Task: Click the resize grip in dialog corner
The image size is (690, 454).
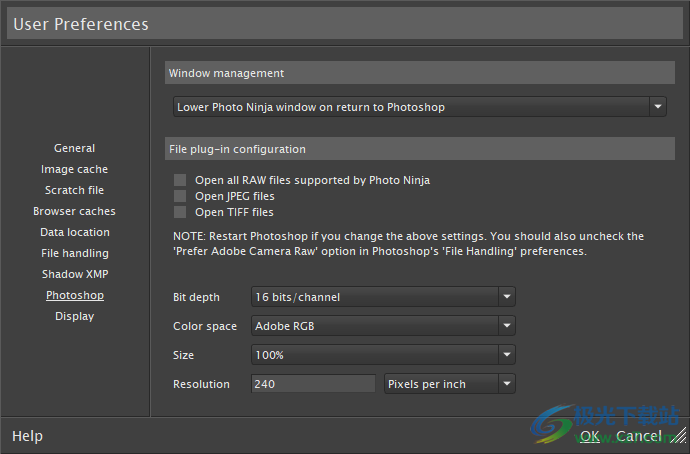Action: click(x=680, y=435)
